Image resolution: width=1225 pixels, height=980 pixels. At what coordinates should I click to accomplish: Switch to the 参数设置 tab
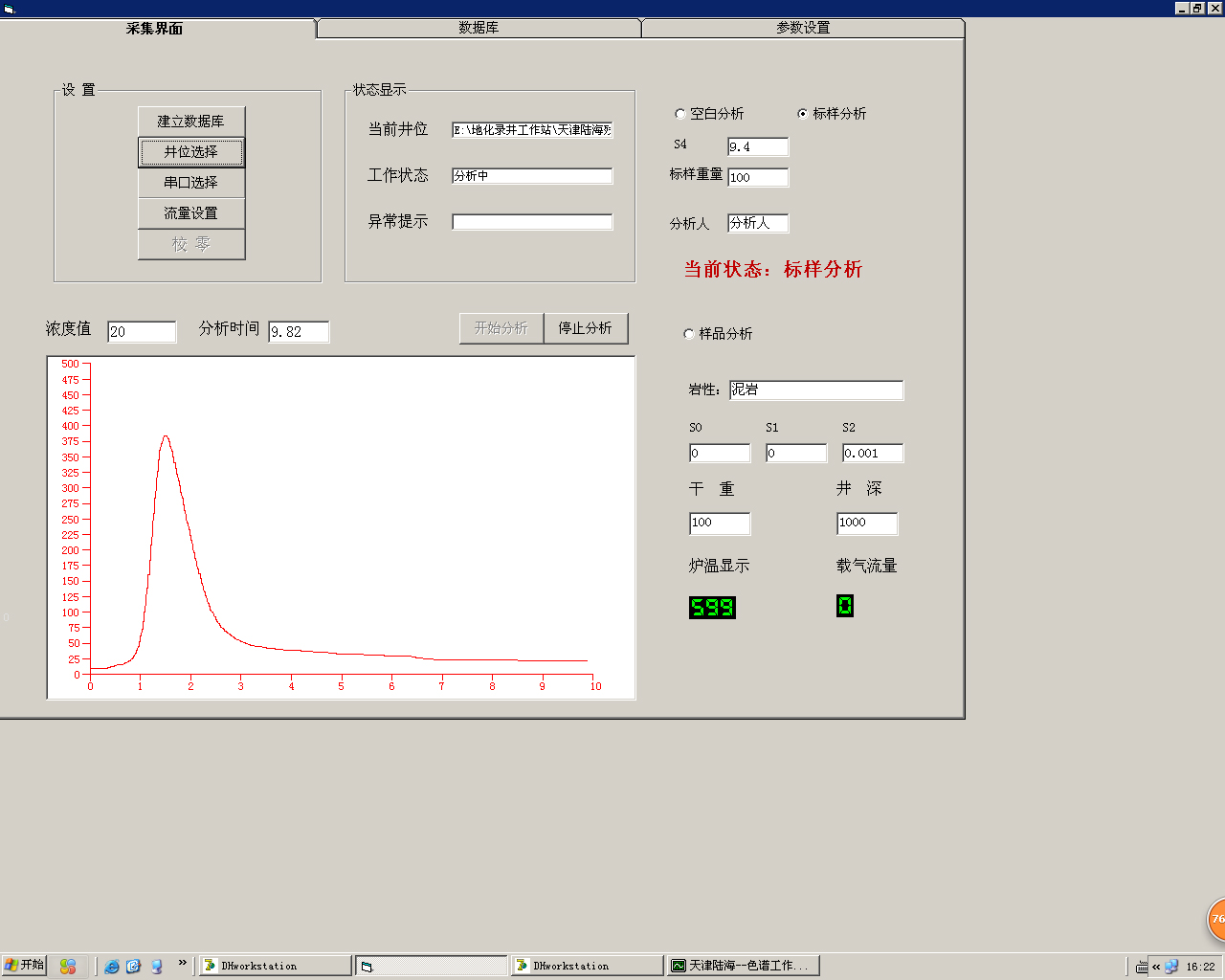[x=803, y=29]
